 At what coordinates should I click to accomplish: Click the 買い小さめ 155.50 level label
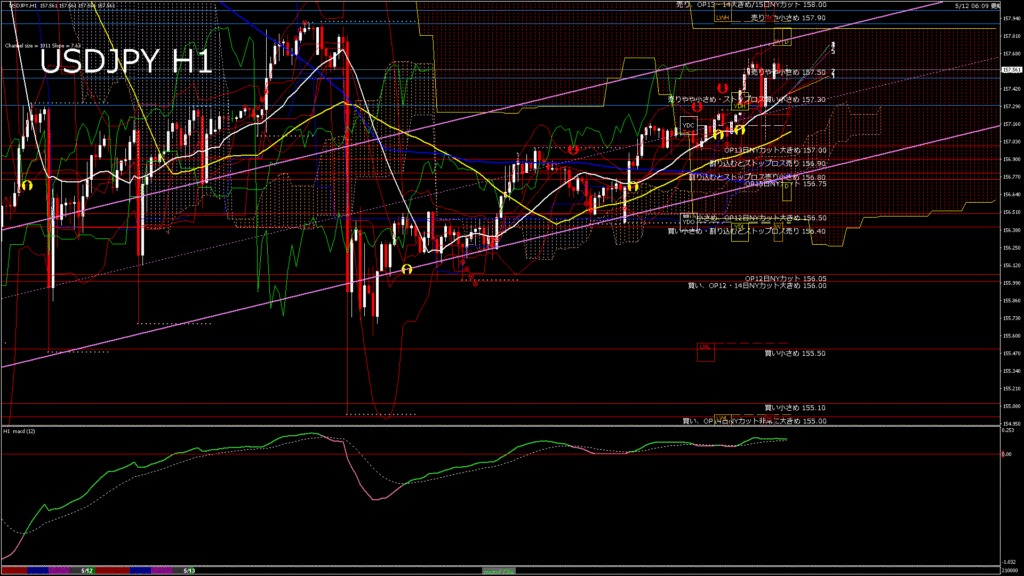click(795, 353)
